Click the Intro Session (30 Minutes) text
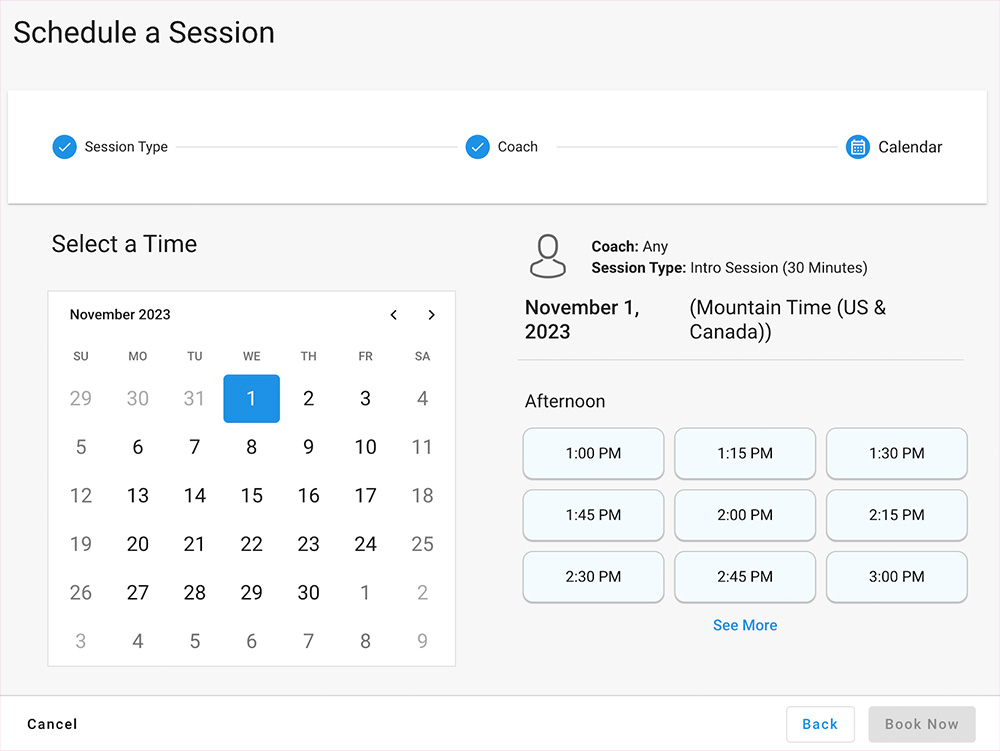The height and width of the screenshot is (751, 1000). pyautogui.click(x=779, y=268)
